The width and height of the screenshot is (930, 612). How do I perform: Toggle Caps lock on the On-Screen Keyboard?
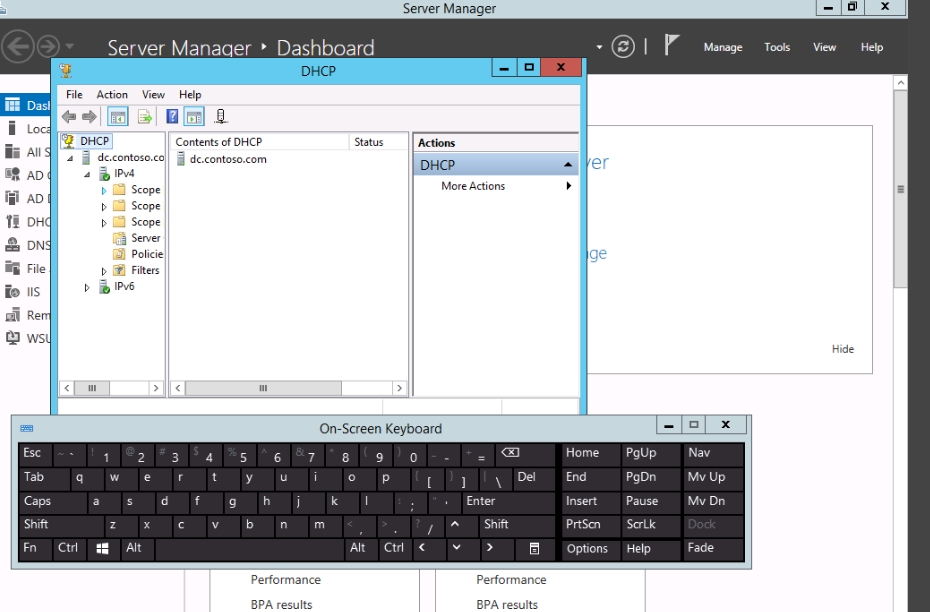(x=52, y=502)
